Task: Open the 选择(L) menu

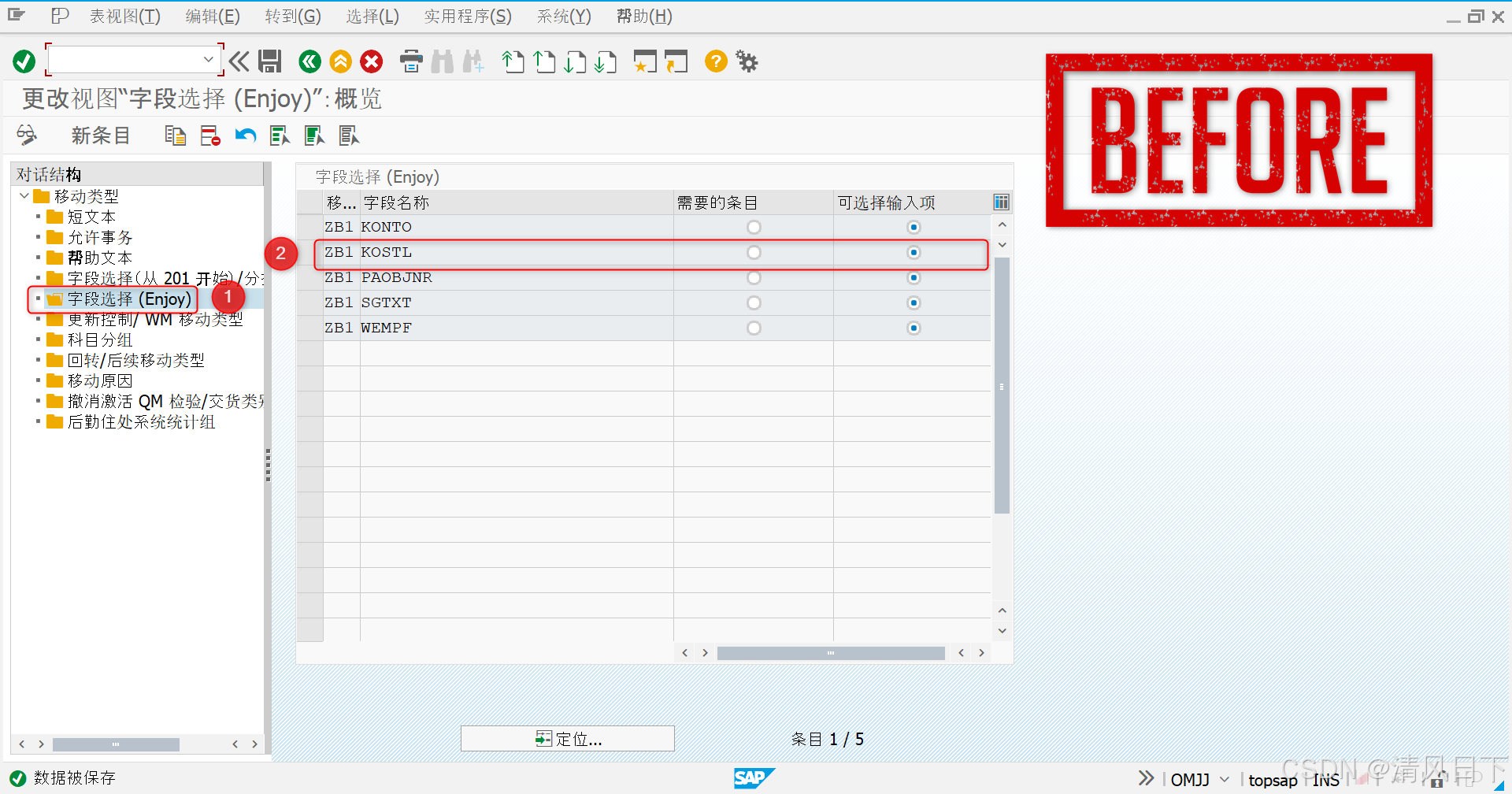Action: tap(372, 17)
